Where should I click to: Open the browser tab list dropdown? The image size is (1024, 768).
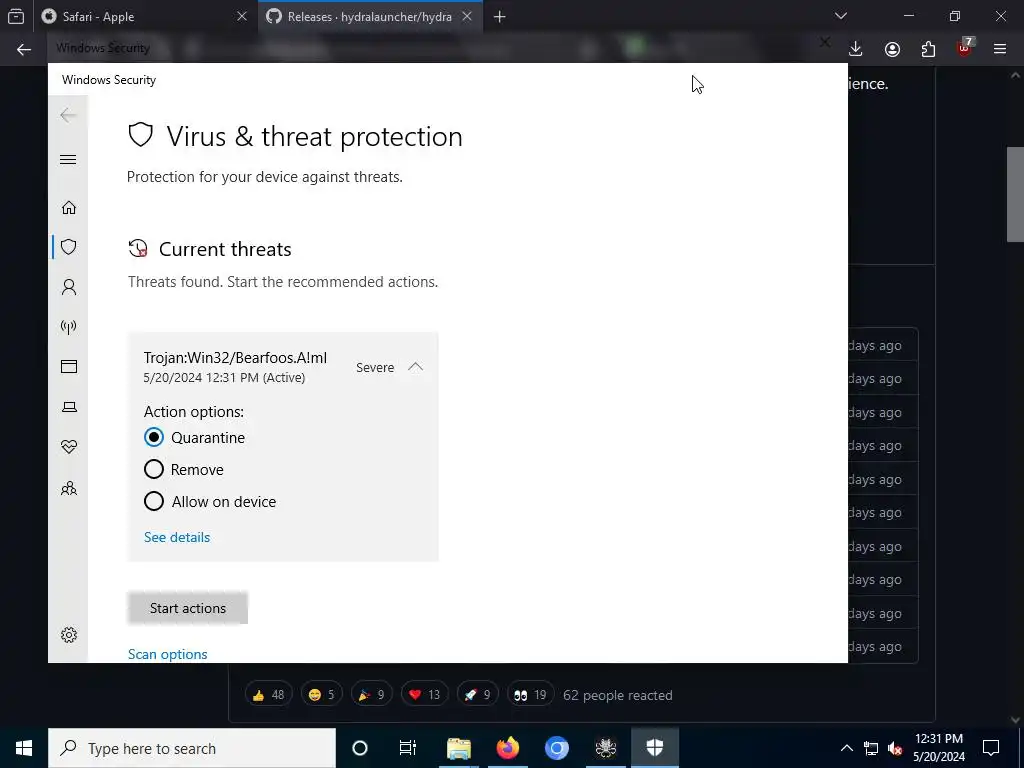[841, 16]
